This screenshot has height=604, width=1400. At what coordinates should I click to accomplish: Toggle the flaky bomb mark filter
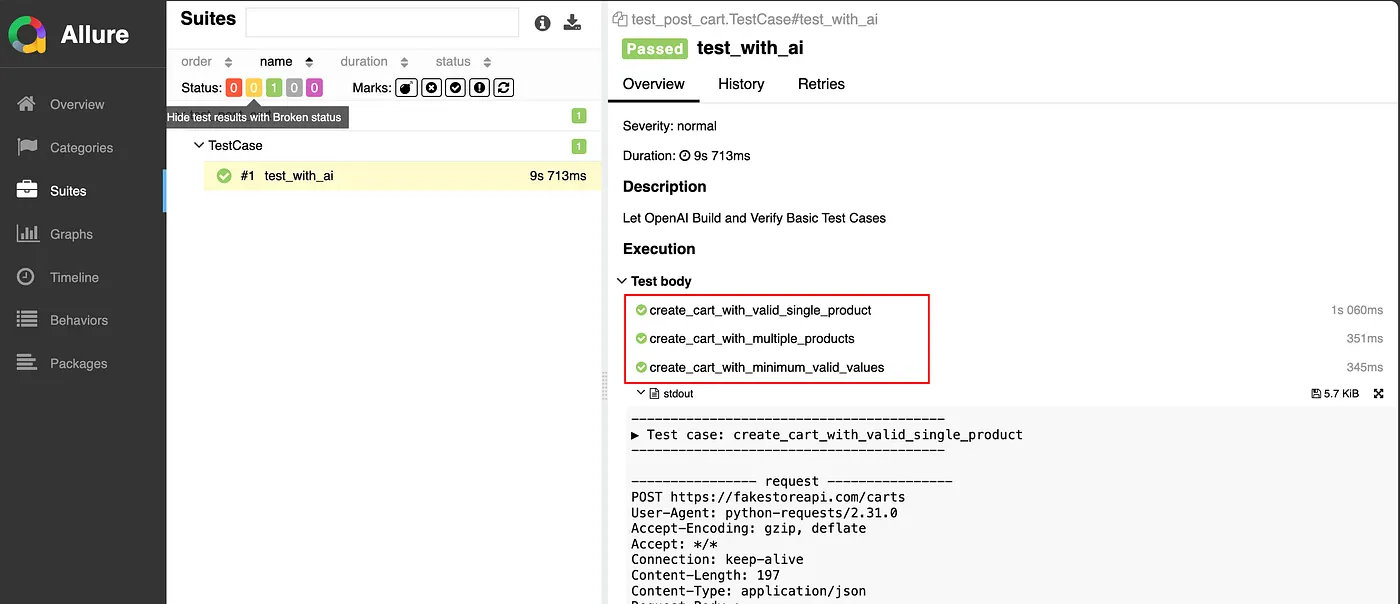click(406, 88)
